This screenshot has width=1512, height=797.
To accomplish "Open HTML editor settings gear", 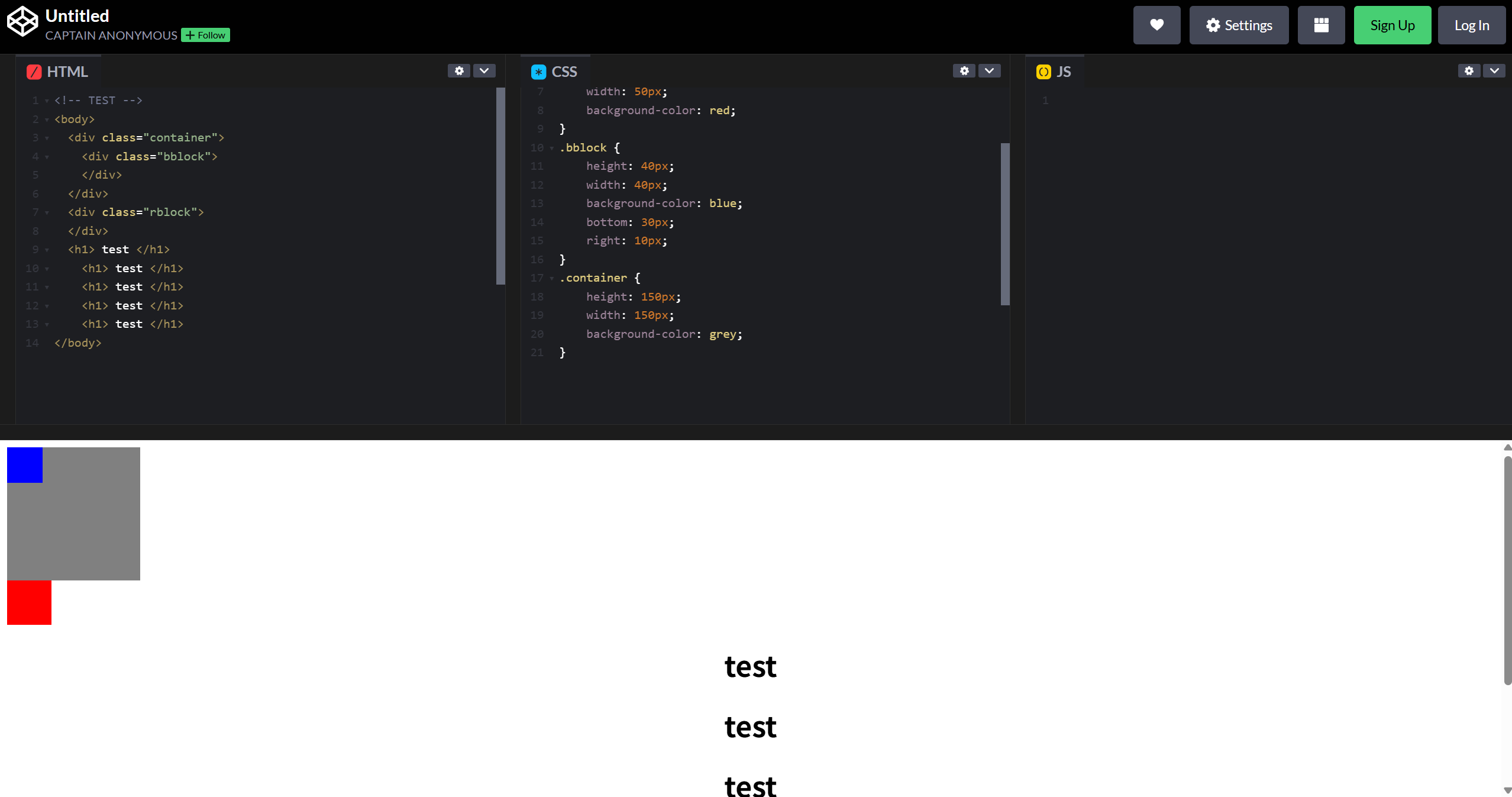I will (x=459, y=71).
